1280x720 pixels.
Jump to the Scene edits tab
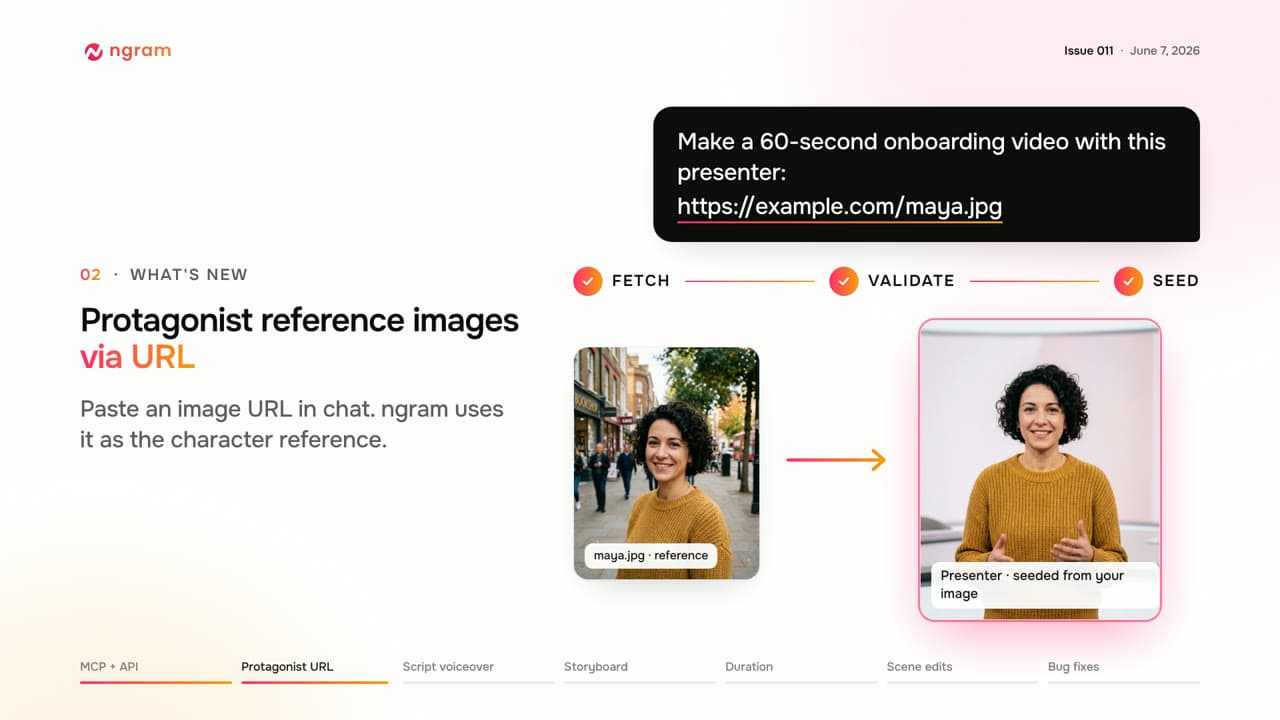point(962,670)
